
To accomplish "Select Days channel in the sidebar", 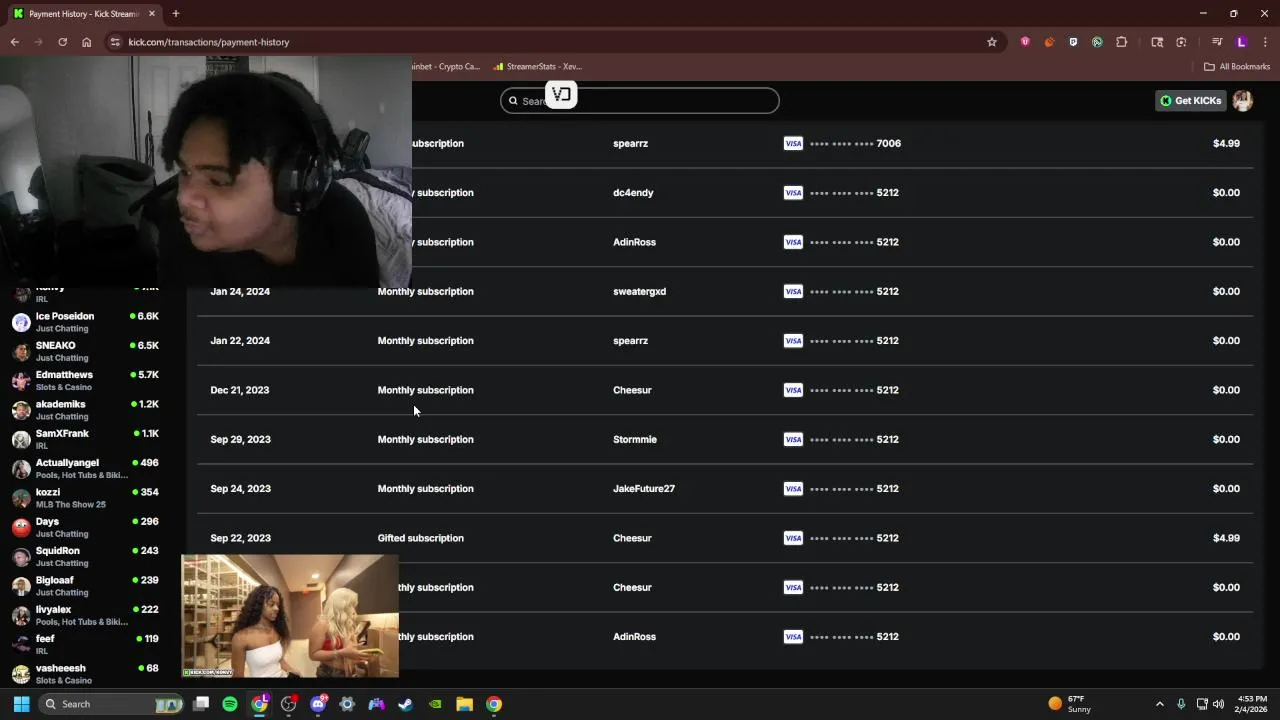I will coord(86,527).
